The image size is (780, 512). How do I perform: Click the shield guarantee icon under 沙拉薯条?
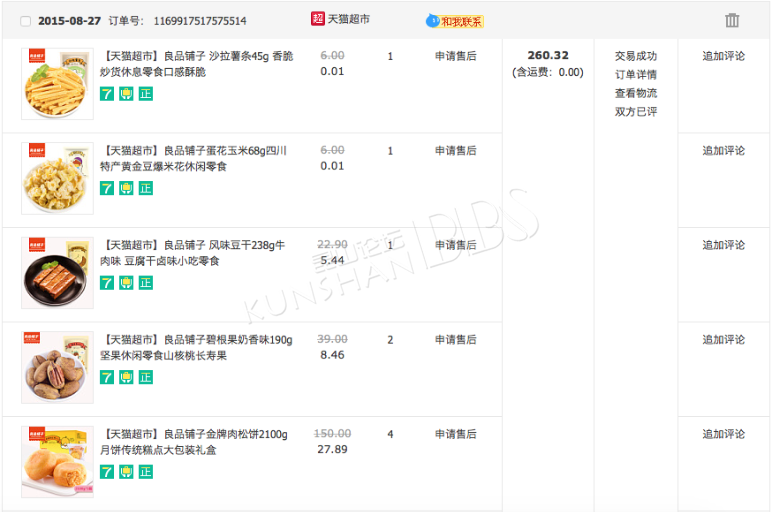(x=126, y=94)
